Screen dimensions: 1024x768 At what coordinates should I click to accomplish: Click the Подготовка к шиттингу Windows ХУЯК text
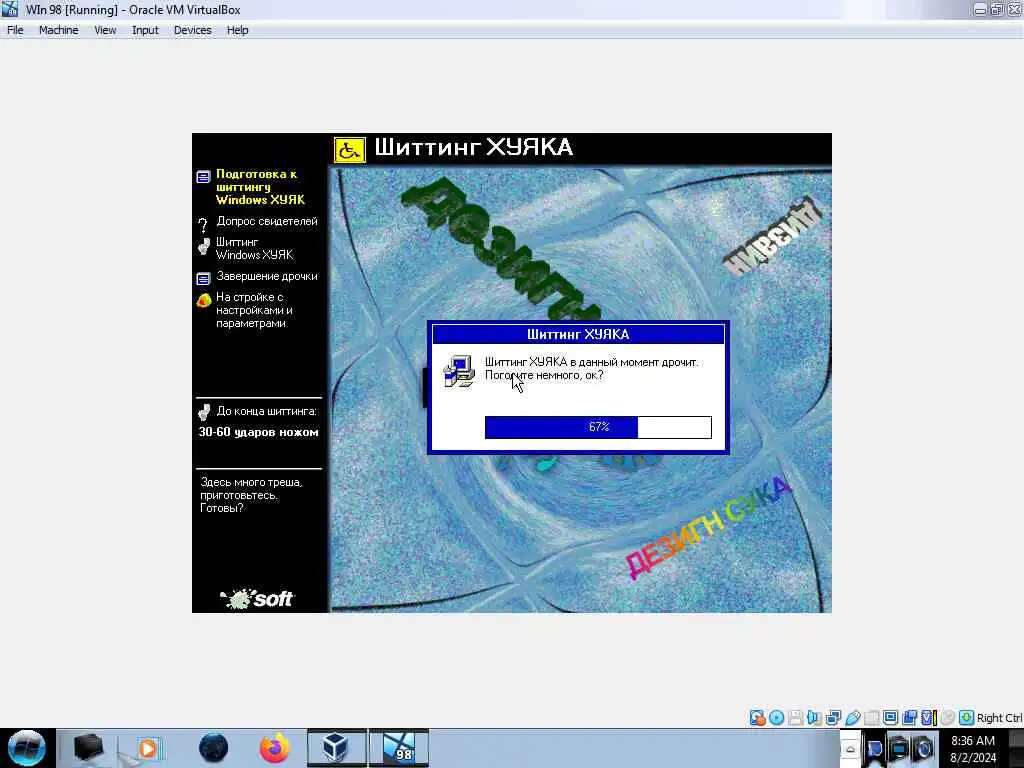[260, 187]
